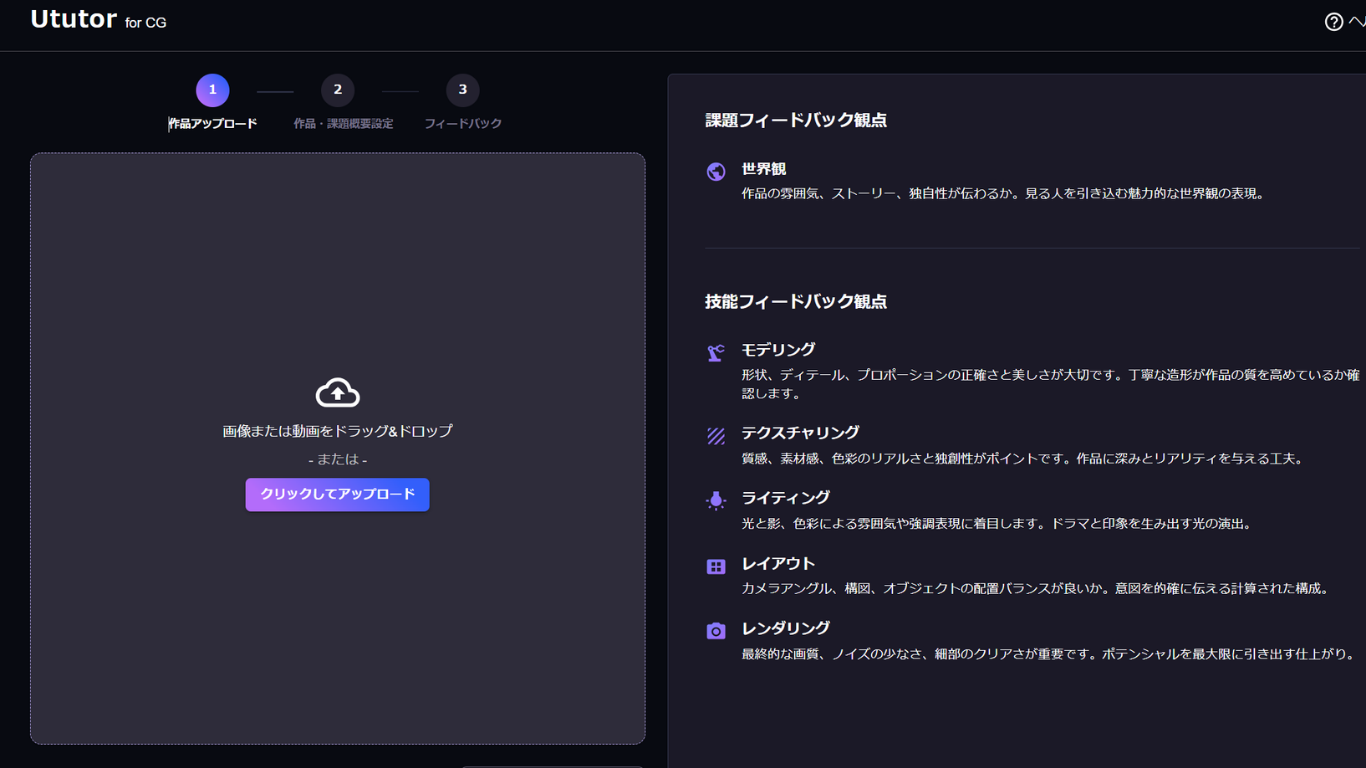Click the フィードバック step label
Screen dimensions: 1366x768
[463, 124]
